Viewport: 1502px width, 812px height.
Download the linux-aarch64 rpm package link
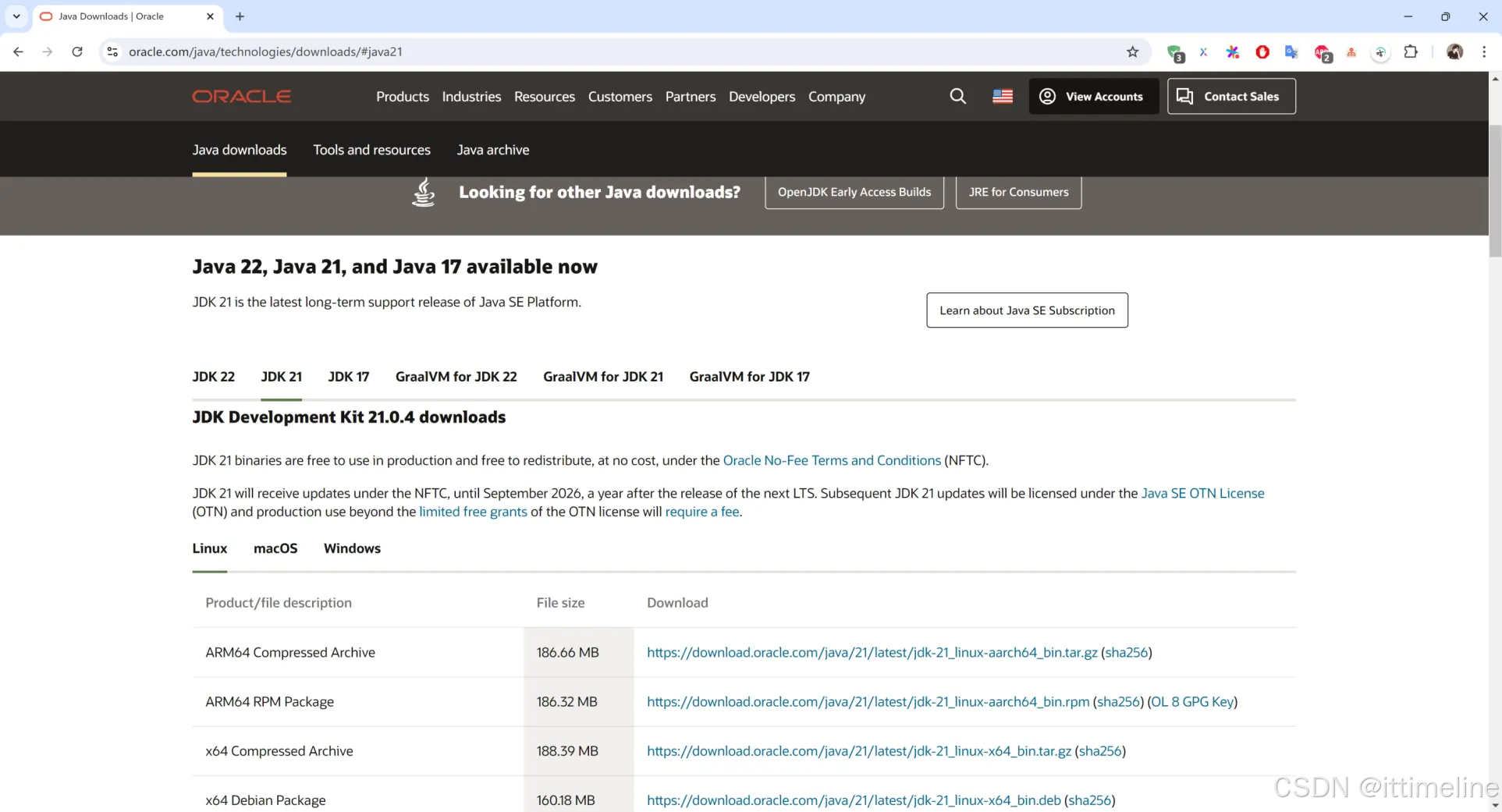868,701
